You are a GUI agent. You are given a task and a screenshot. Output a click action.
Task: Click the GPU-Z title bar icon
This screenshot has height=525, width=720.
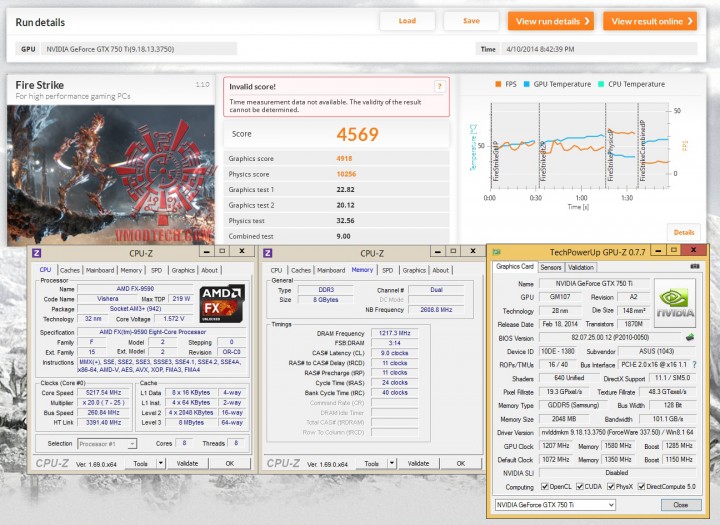point(496,252)
